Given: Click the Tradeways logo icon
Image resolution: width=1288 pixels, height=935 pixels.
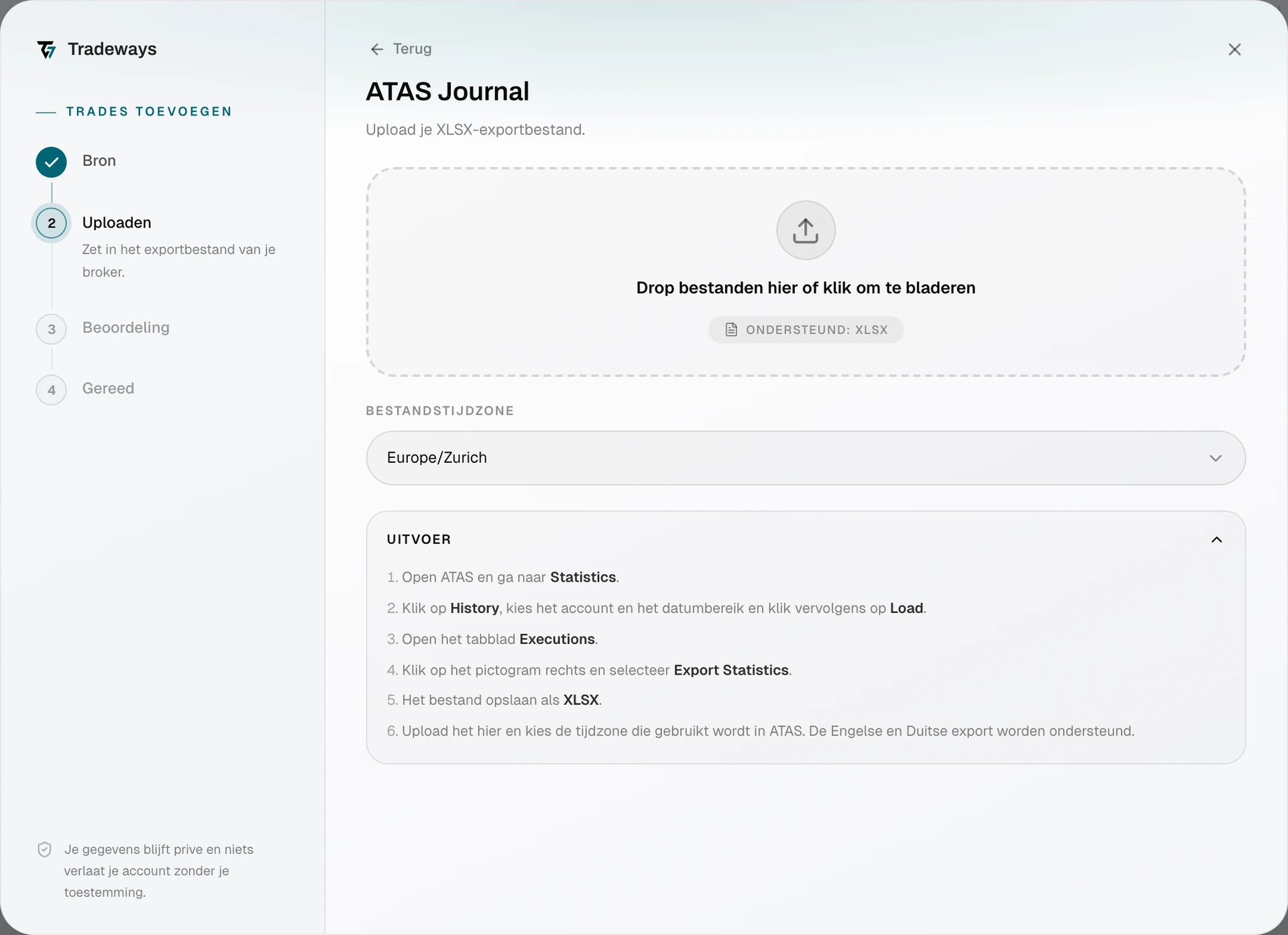Looking at the screenshot, I should [x=46, y=50].
